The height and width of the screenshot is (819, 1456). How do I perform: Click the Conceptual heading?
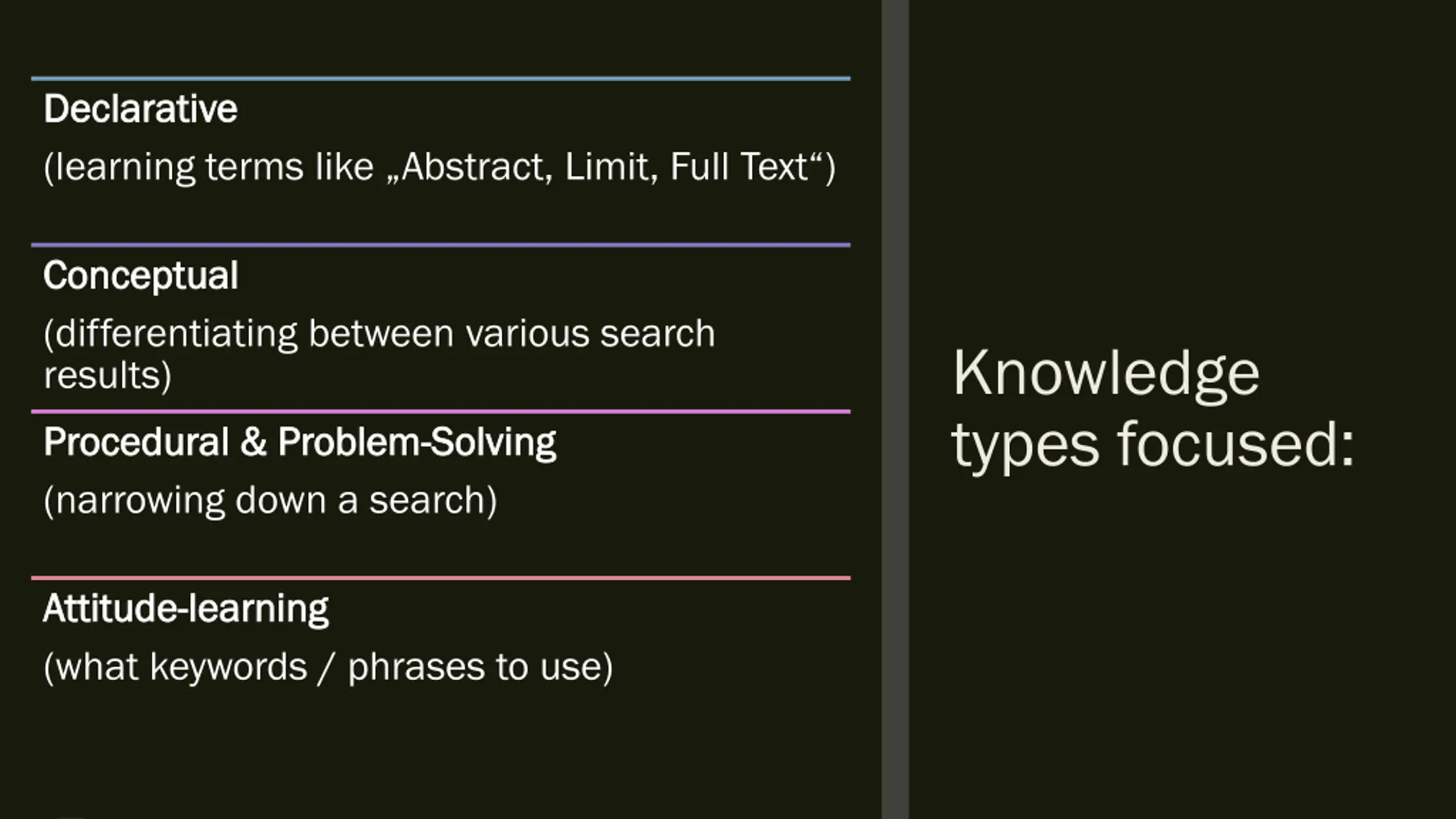pyautogui.click(x=140, y=276)
